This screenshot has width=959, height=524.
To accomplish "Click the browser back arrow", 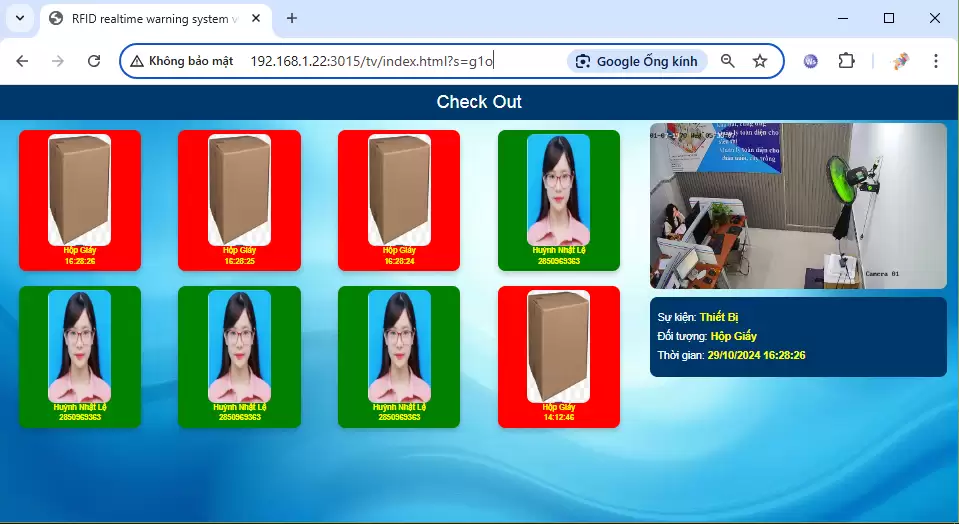I will (x=22, y=61).
